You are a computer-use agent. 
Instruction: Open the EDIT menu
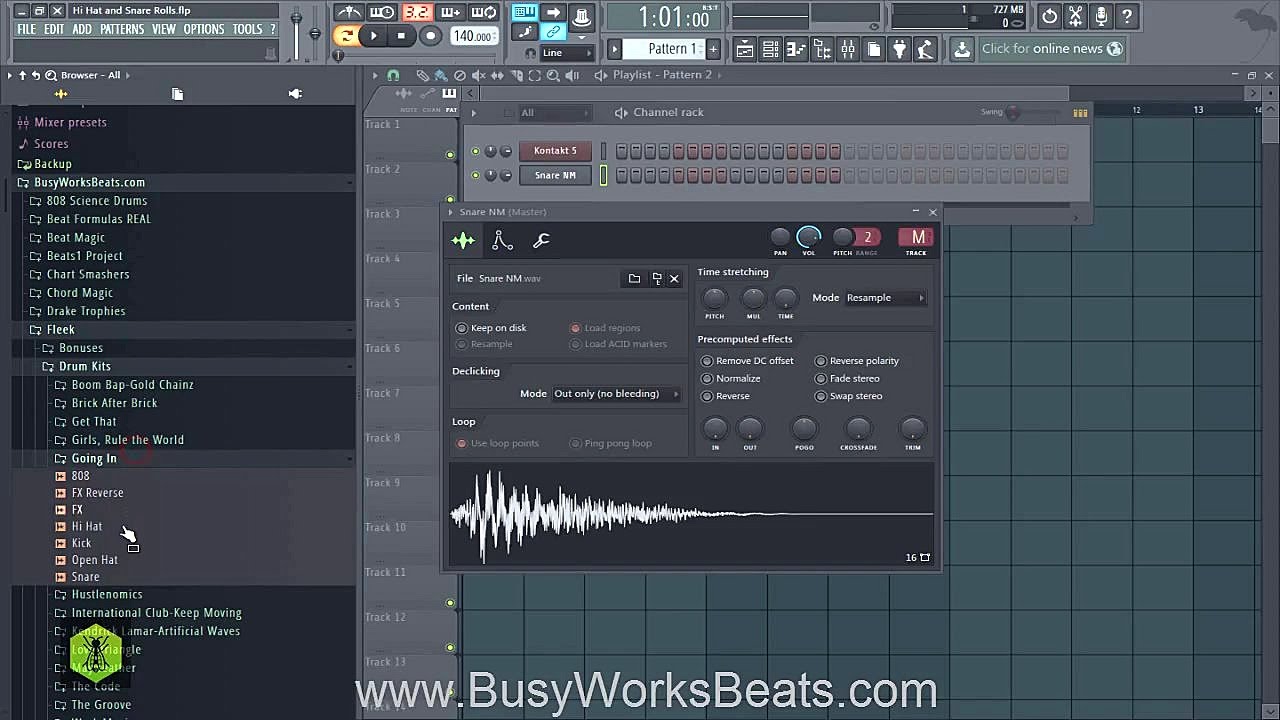pyautogui.click(x=54, y=29)
